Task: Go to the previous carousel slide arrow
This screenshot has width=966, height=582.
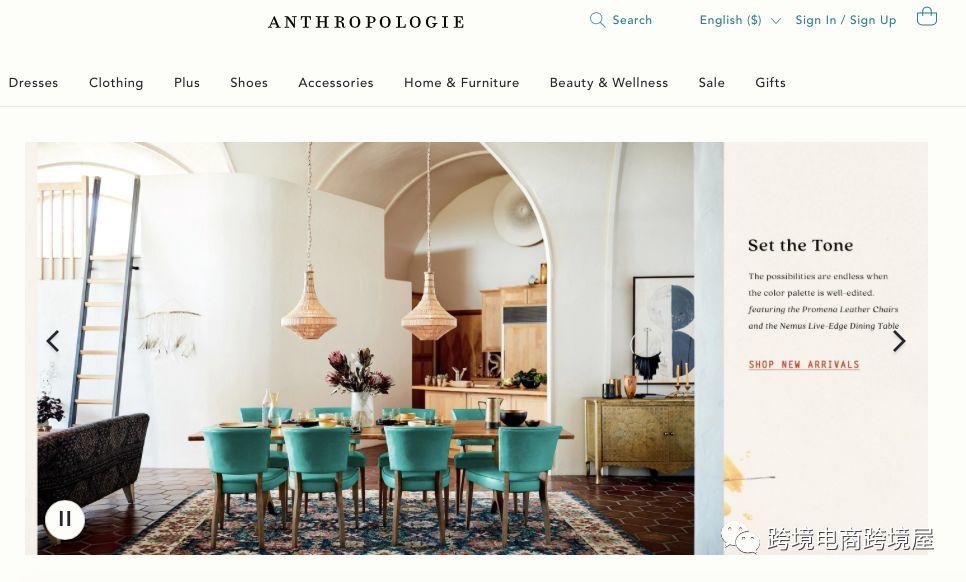Action: pos(53,341)
